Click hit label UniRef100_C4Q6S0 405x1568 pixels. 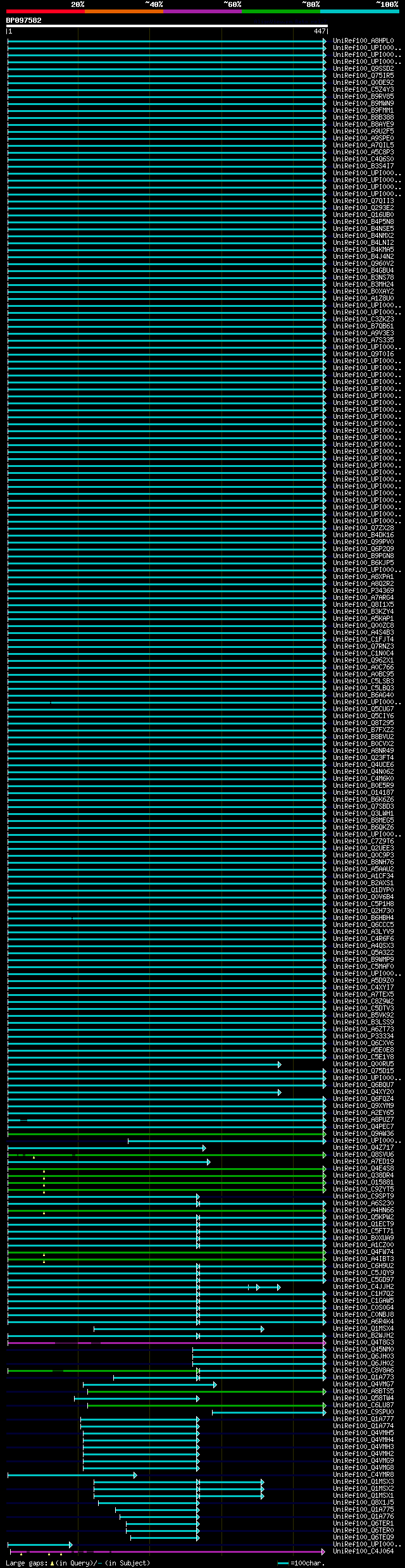tap(363, 159)
